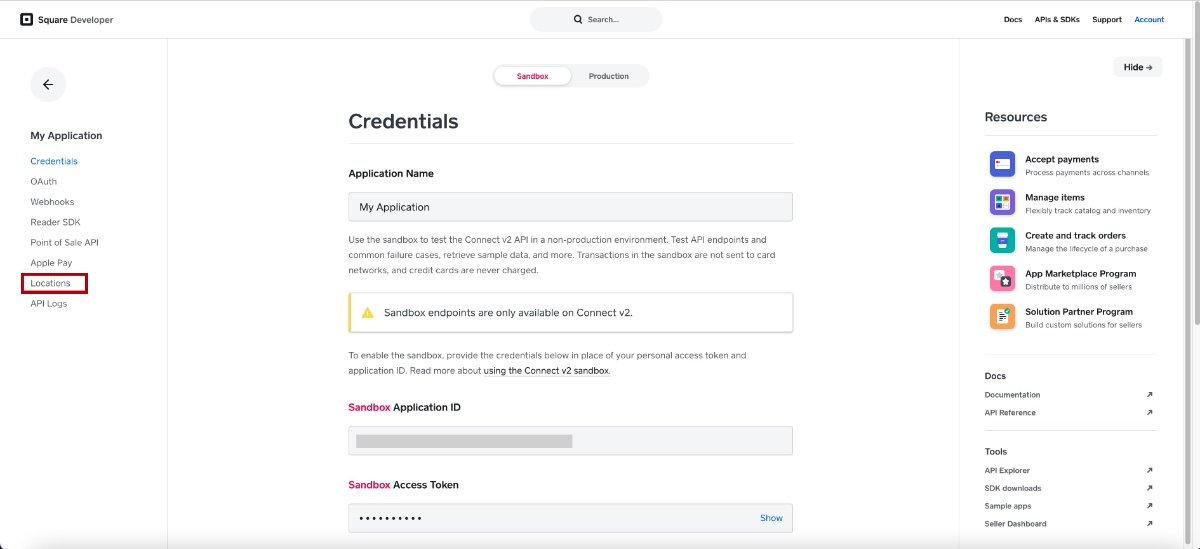Open Locations in the sidebar
This screenshot has width=1200, height=549.
pos(50,283)
